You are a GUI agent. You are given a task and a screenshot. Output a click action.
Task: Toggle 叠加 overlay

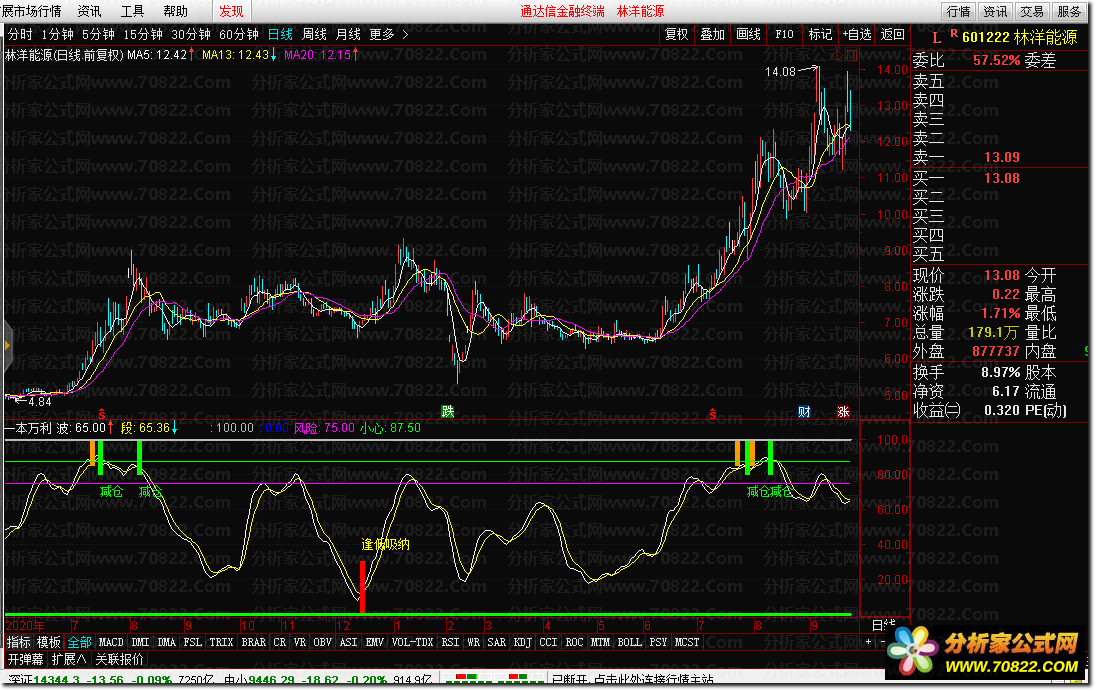click(x=712, y=34)
